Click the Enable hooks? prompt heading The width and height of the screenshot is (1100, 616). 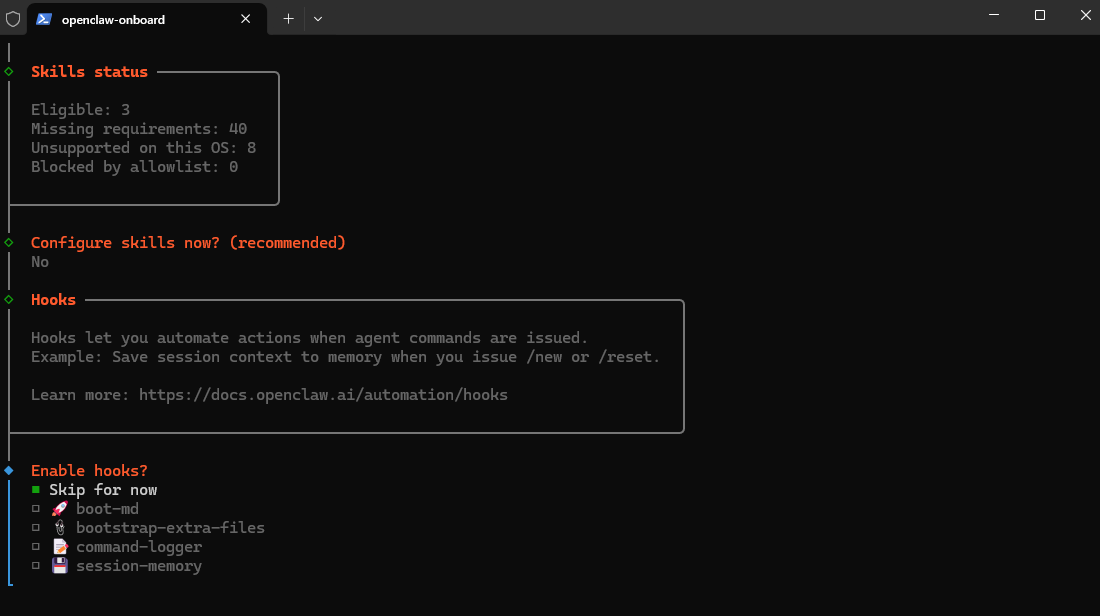coord(89,471)
